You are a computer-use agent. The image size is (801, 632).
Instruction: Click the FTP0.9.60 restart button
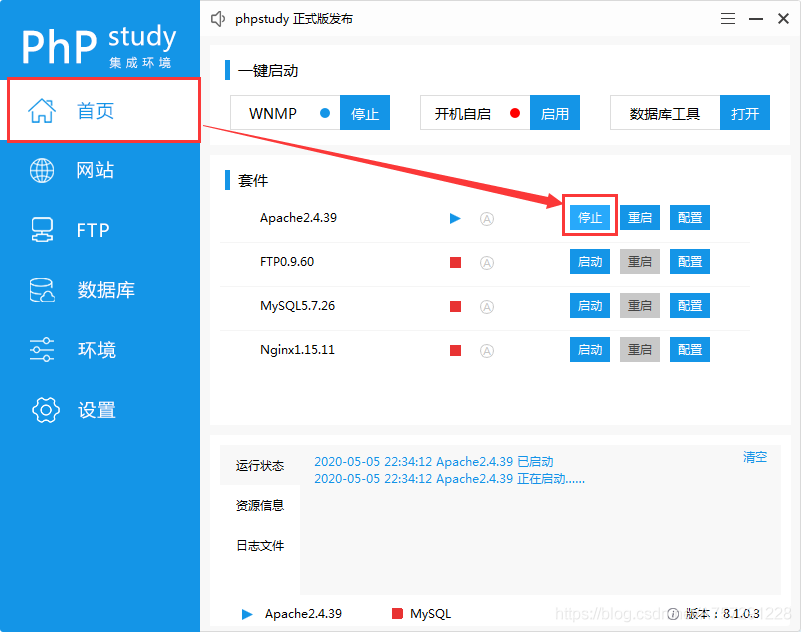click(640, 262)
